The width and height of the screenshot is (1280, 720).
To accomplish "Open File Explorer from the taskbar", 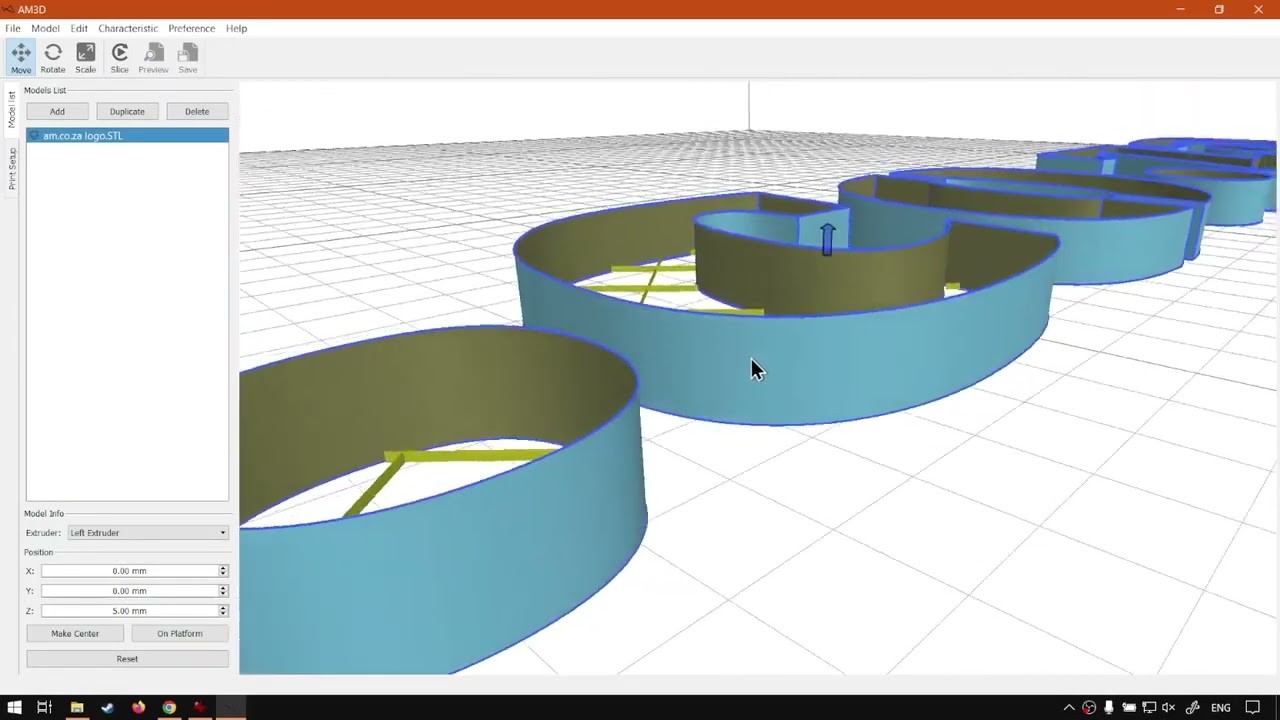I will (x=77, y=708).
